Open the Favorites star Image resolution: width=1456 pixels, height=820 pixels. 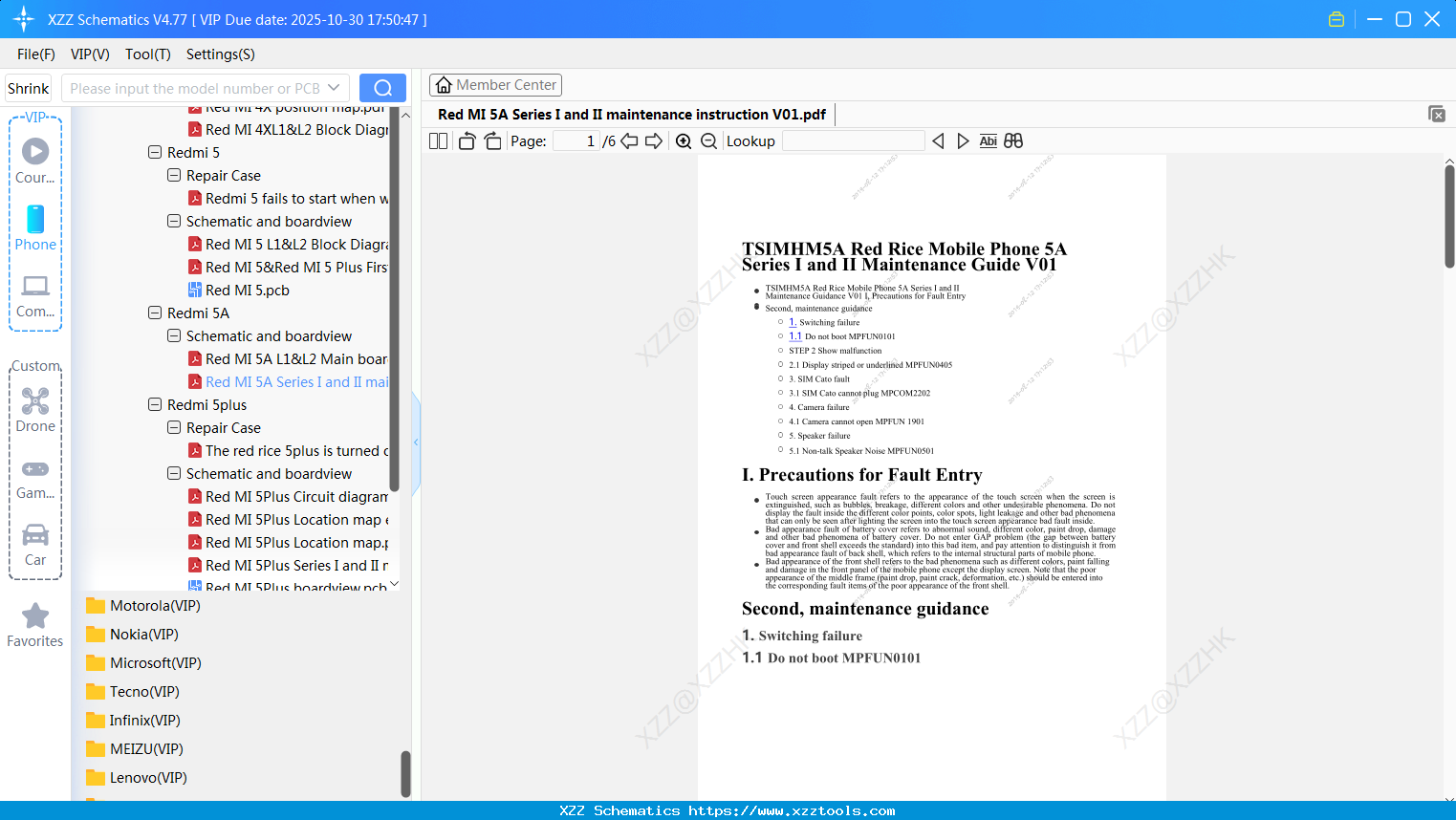click(35, 625)
